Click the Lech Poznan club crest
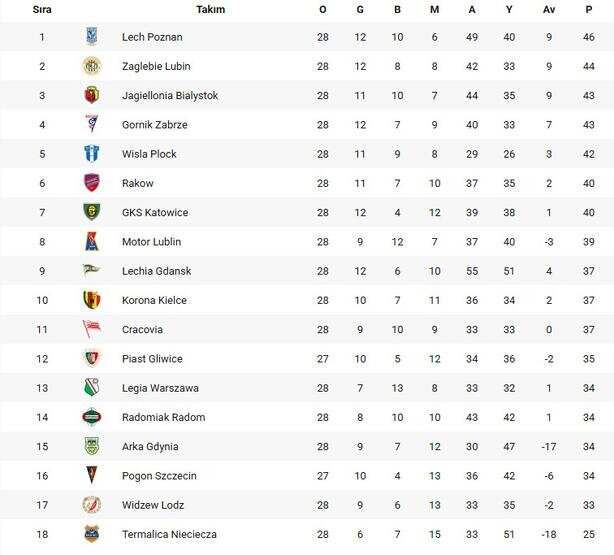 (x=92, y=37)
